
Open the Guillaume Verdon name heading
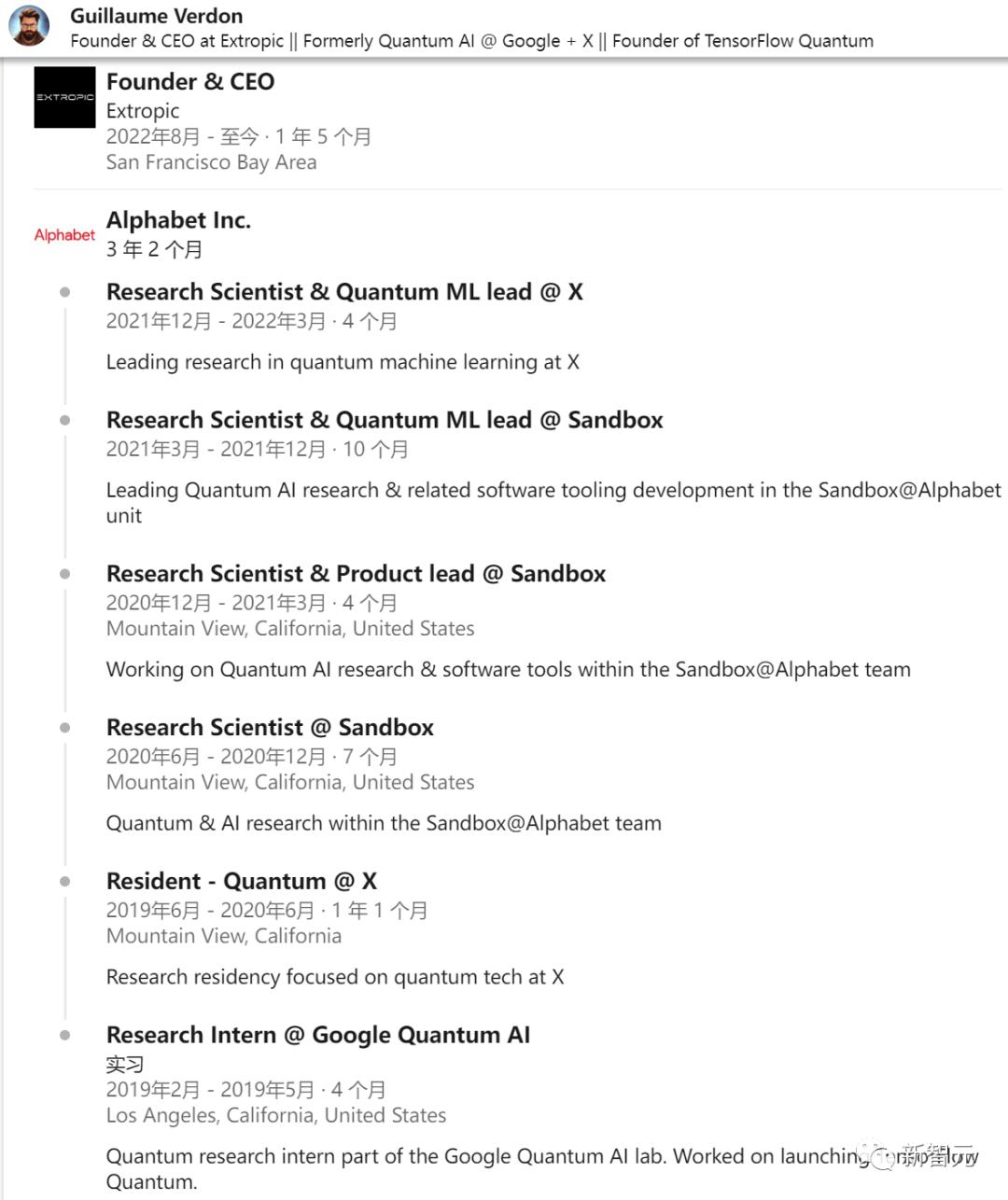click(157, 16)
